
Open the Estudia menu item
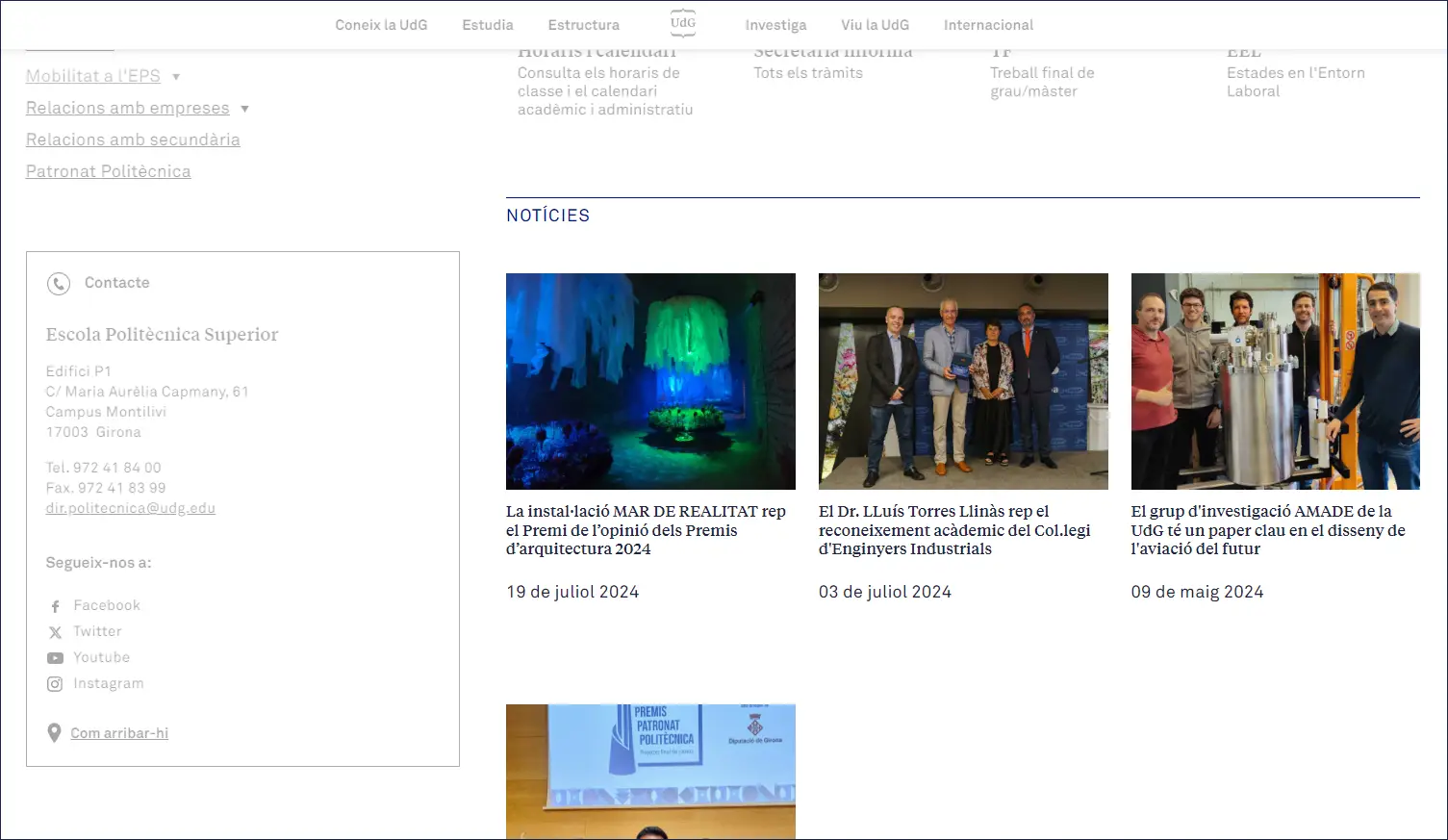[x=488, y=25]
